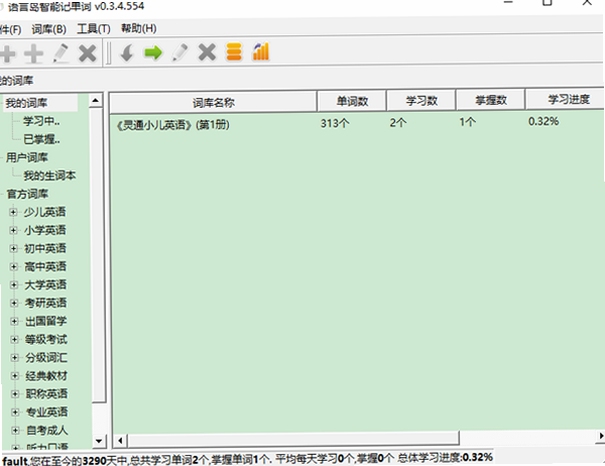Expand the 等级考试 tree node

click(15, 339)
